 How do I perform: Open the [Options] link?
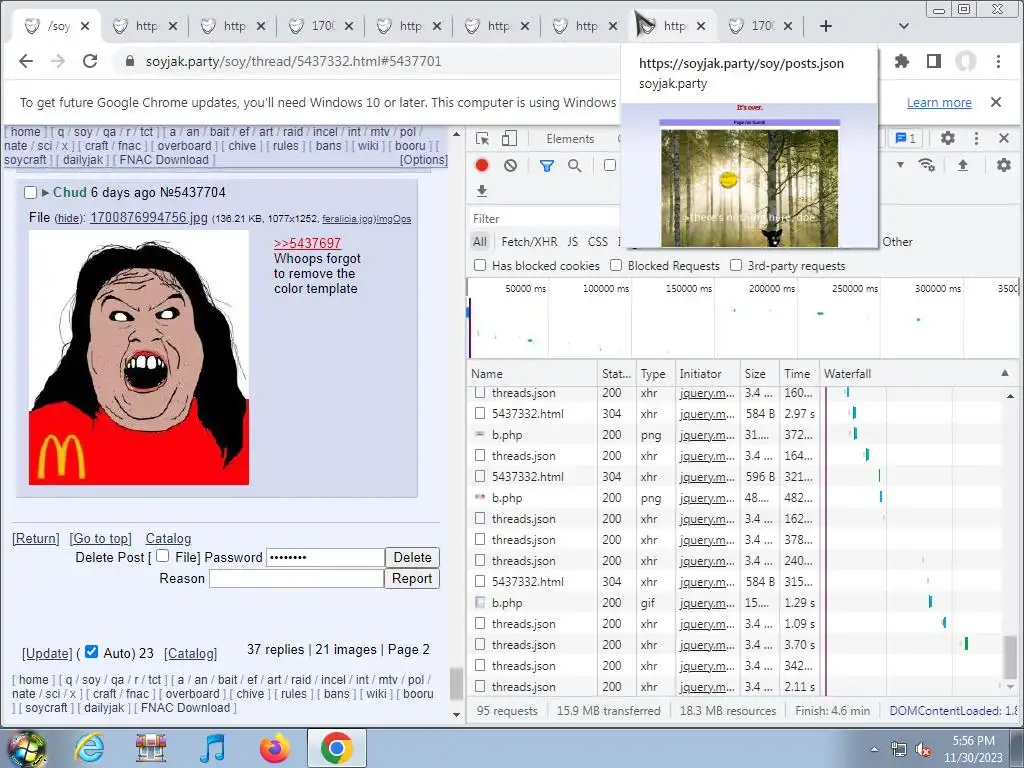click(x=424, y=160)
